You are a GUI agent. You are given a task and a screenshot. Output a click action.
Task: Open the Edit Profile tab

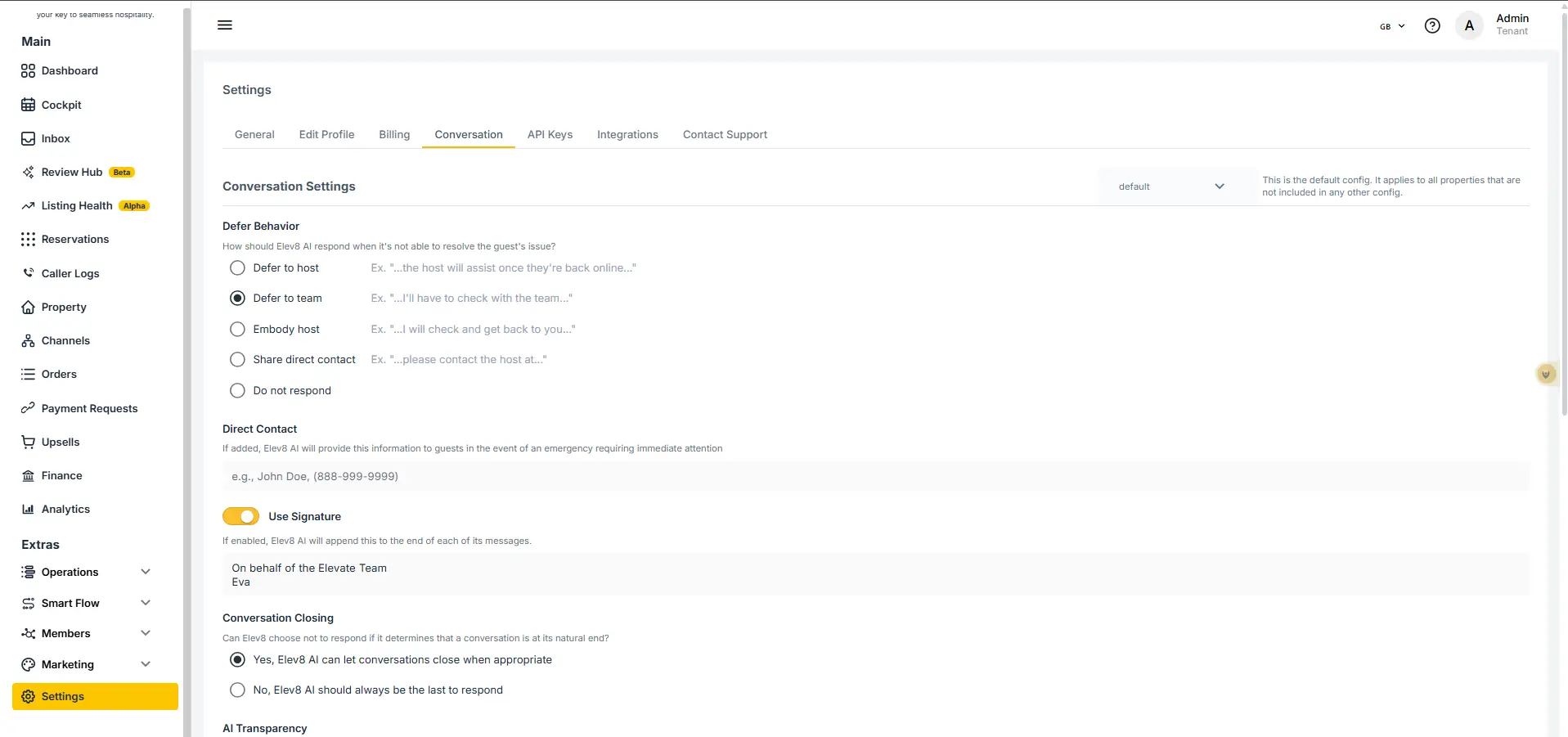click(x=326, y=134)
